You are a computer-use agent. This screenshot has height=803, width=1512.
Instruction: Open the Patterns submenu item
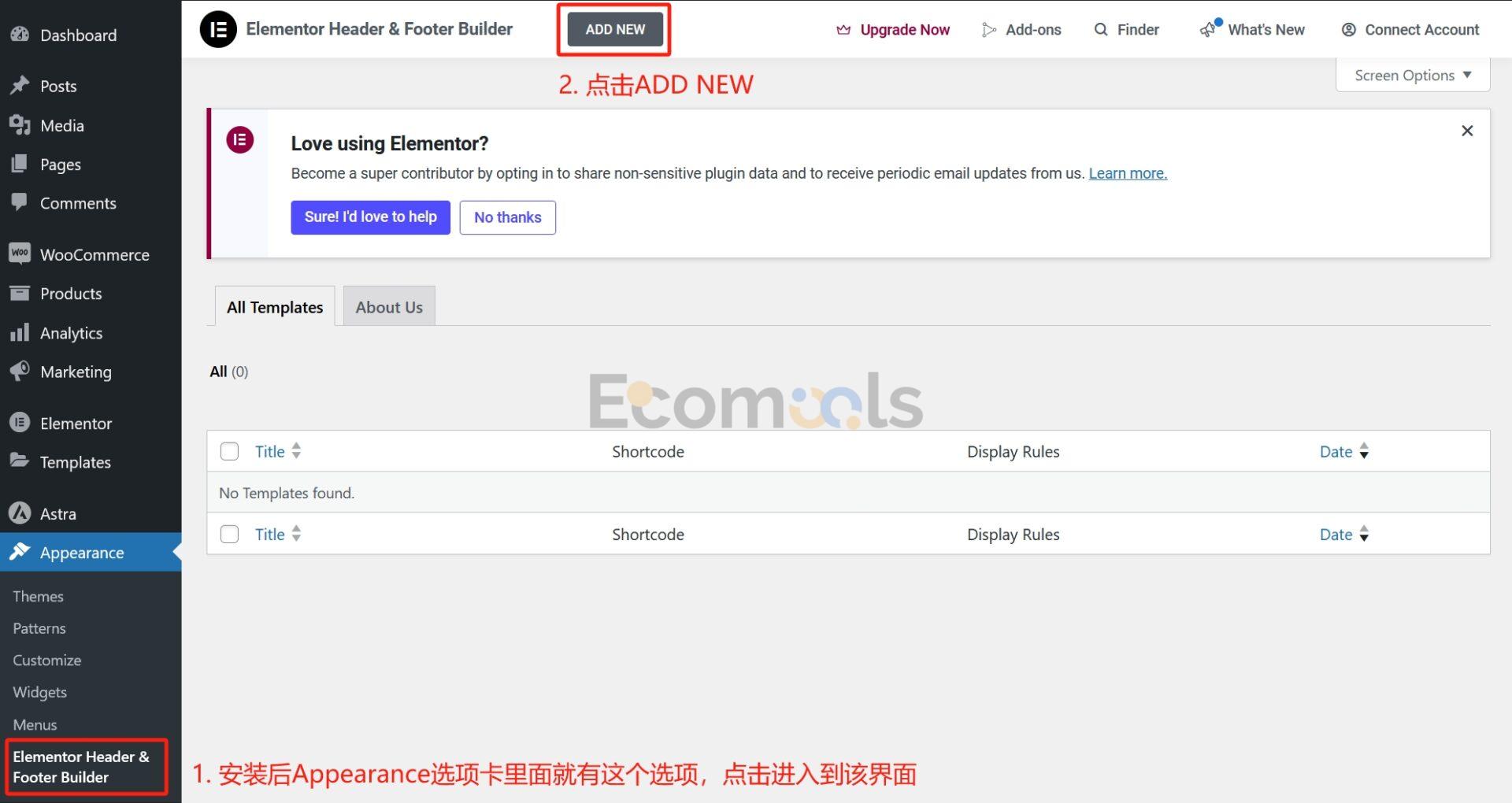click(x=39, y=628)
